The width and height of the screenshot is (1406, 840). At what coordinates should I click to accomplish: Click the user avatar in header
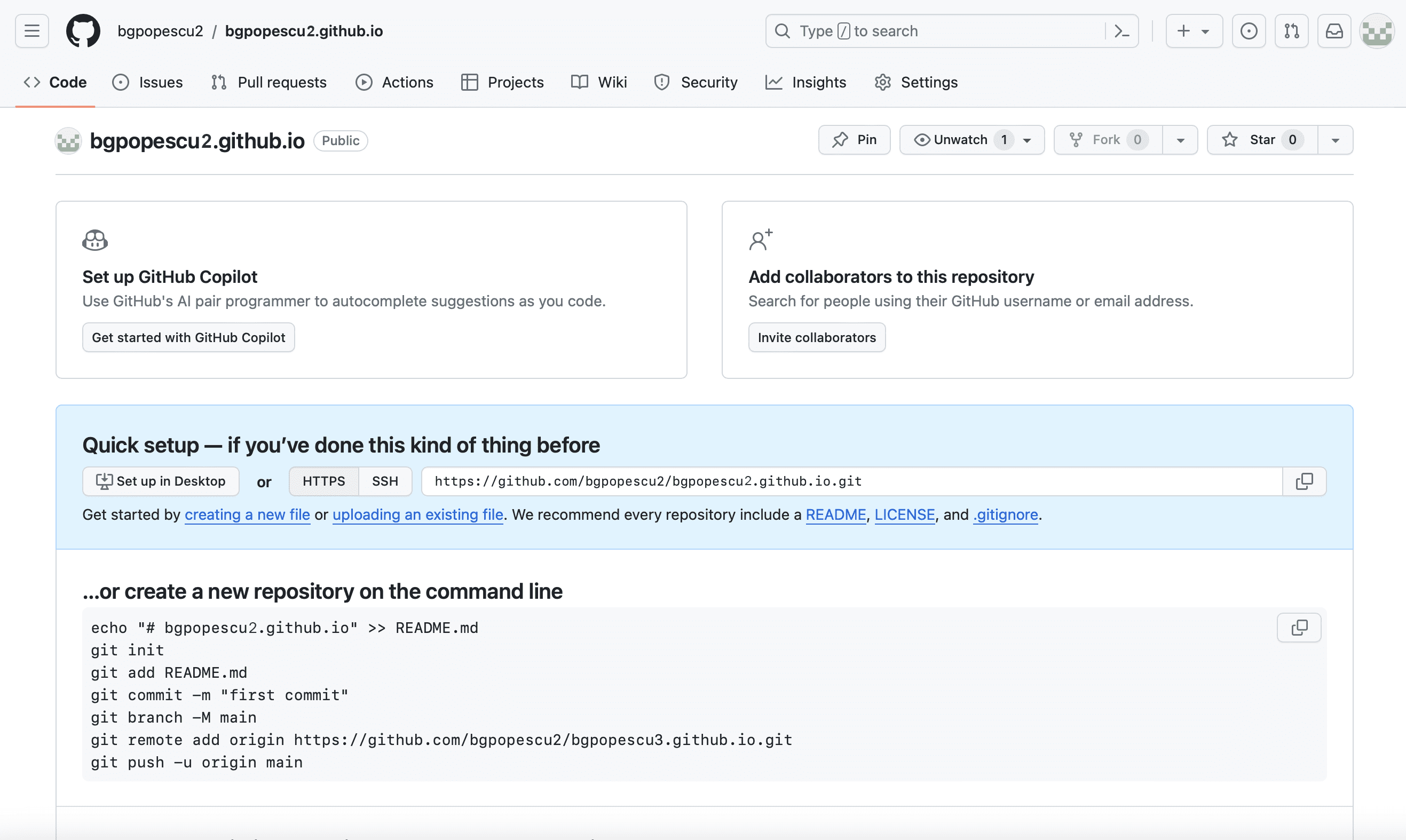(1377, 30)
